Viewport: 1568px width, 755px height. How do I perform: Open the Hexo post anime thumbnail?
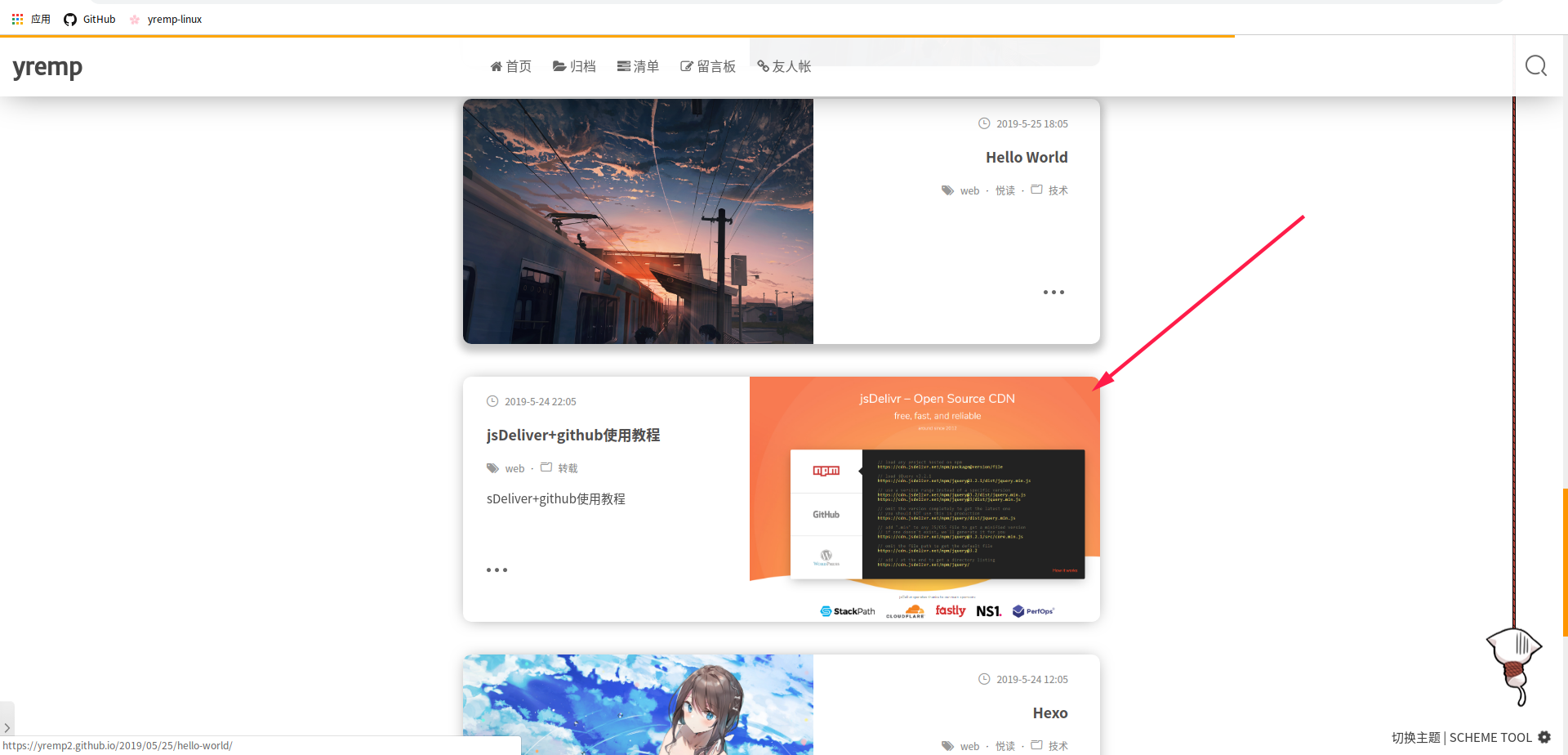638,704
